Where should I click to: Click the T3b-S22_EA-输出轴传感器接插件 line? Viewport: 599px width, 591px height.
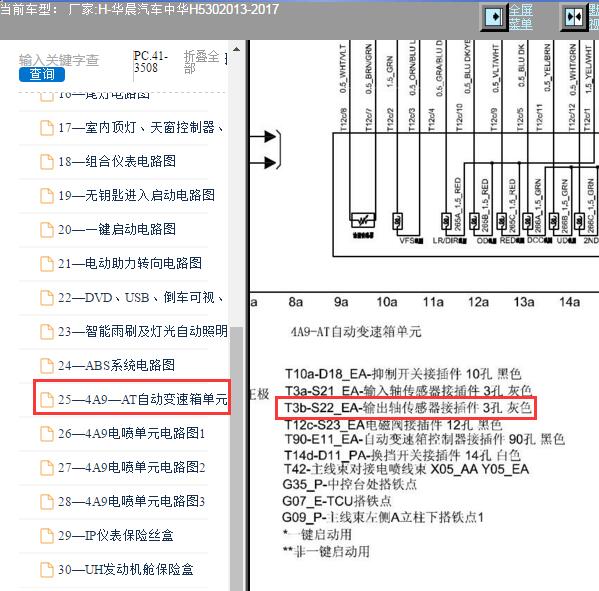pyautogui.click(x=408, y=408)
